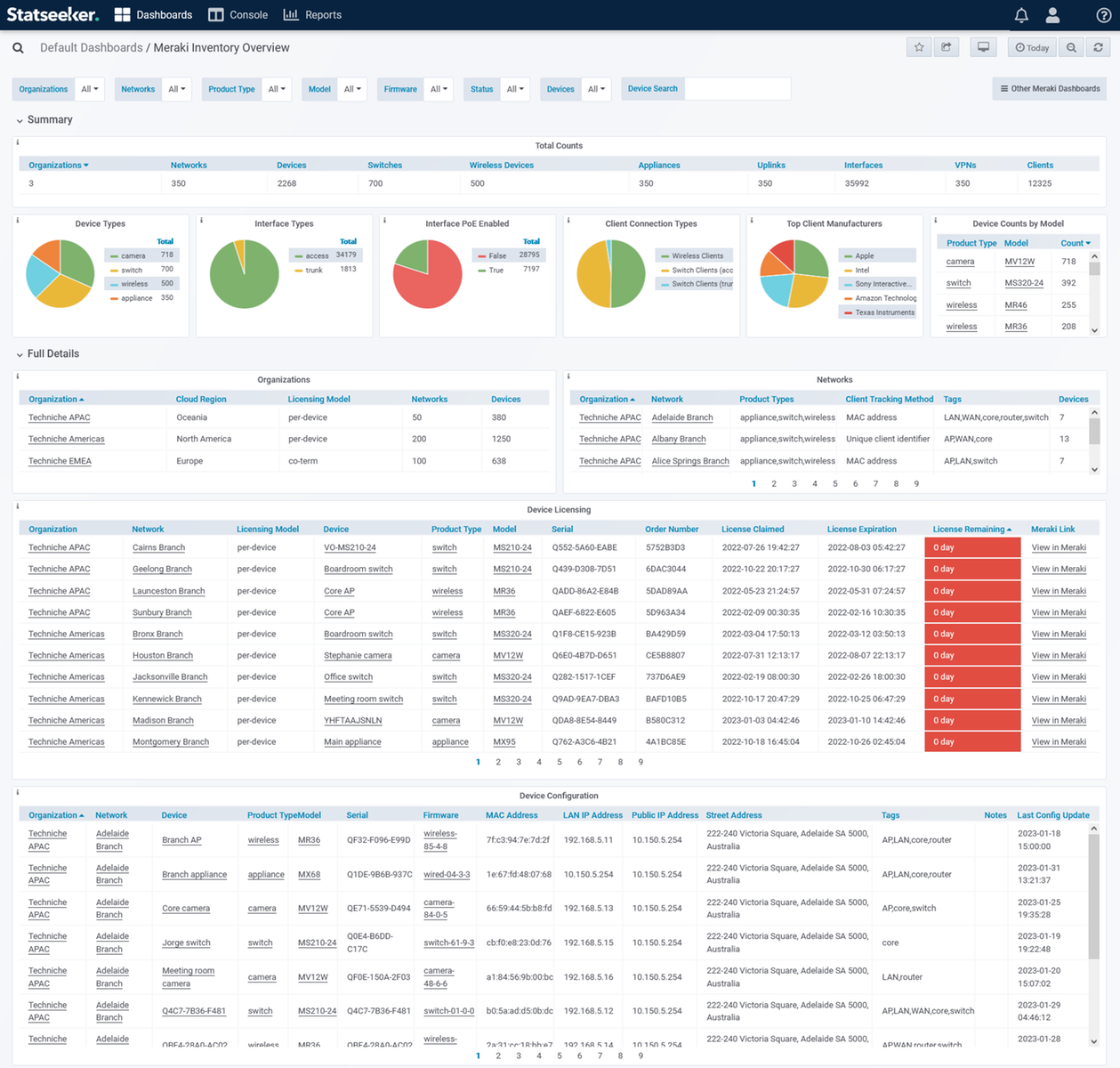This screenshot has width=1120, height=1068.
Task: Open the share dashboard icon
Action: click(x=947, y=46)
